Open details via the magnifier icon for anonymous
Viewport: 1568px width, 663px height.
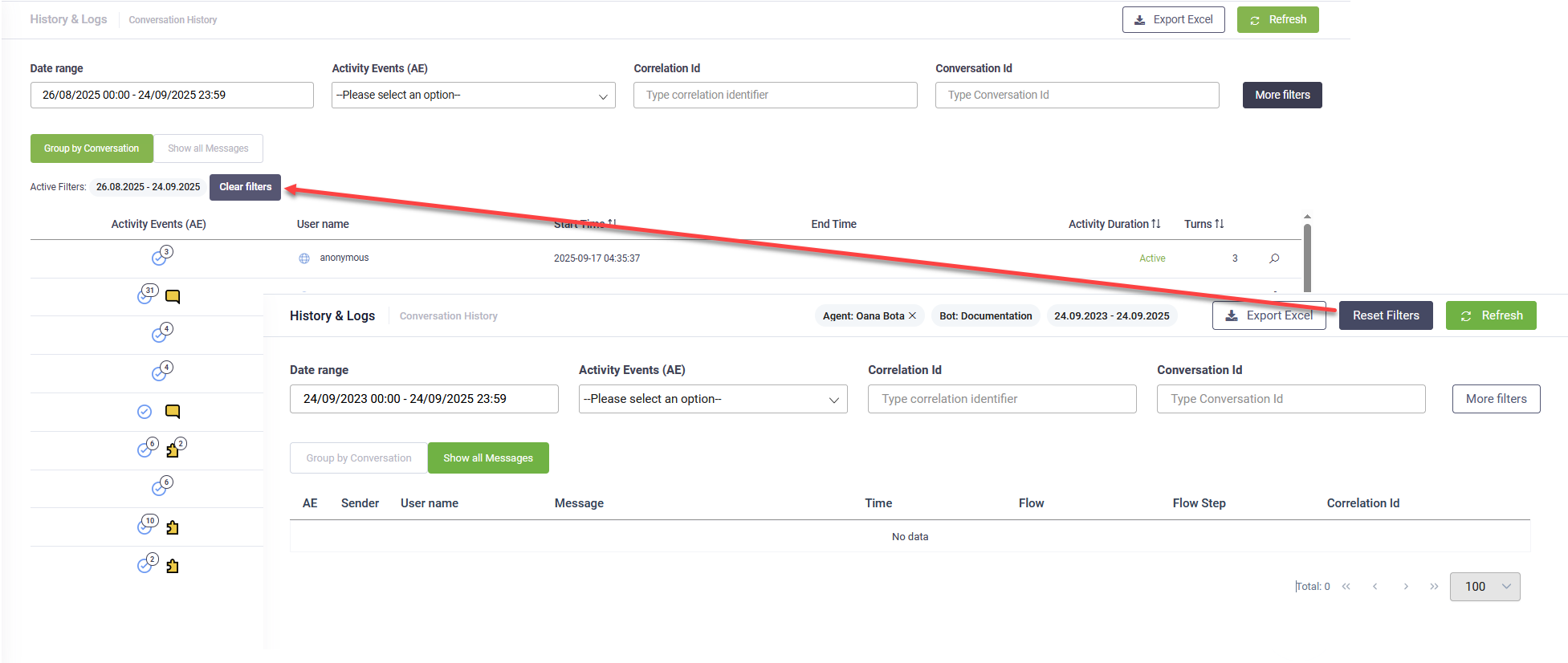[1274, 258]
